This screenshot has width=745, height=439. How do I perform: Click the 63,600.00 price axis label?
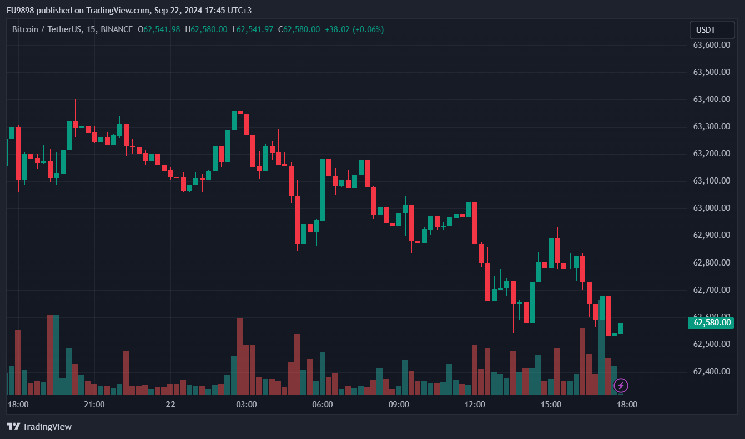point(710,45)
